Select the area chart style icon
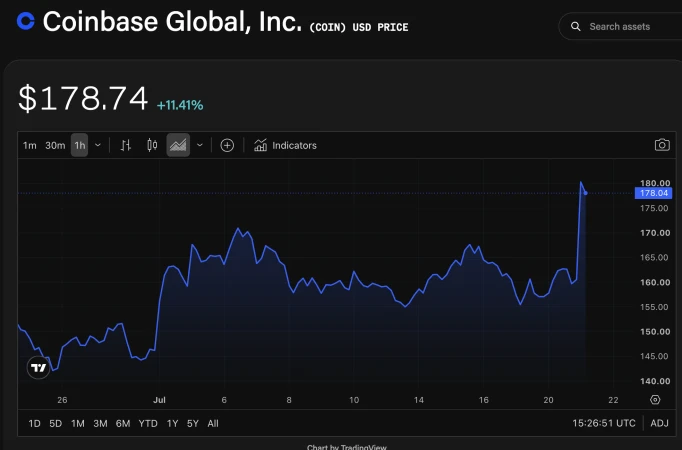Screen dimensions: 682x450 click(178, 145)
